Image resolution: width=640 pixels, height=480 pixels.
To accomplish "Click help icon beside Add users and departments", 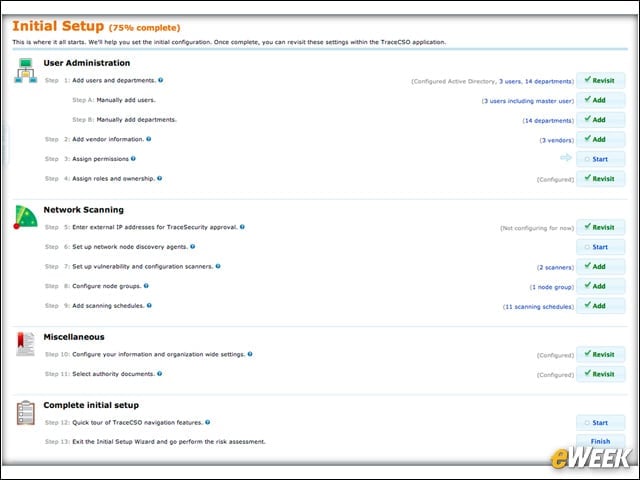I will point(161,80).
